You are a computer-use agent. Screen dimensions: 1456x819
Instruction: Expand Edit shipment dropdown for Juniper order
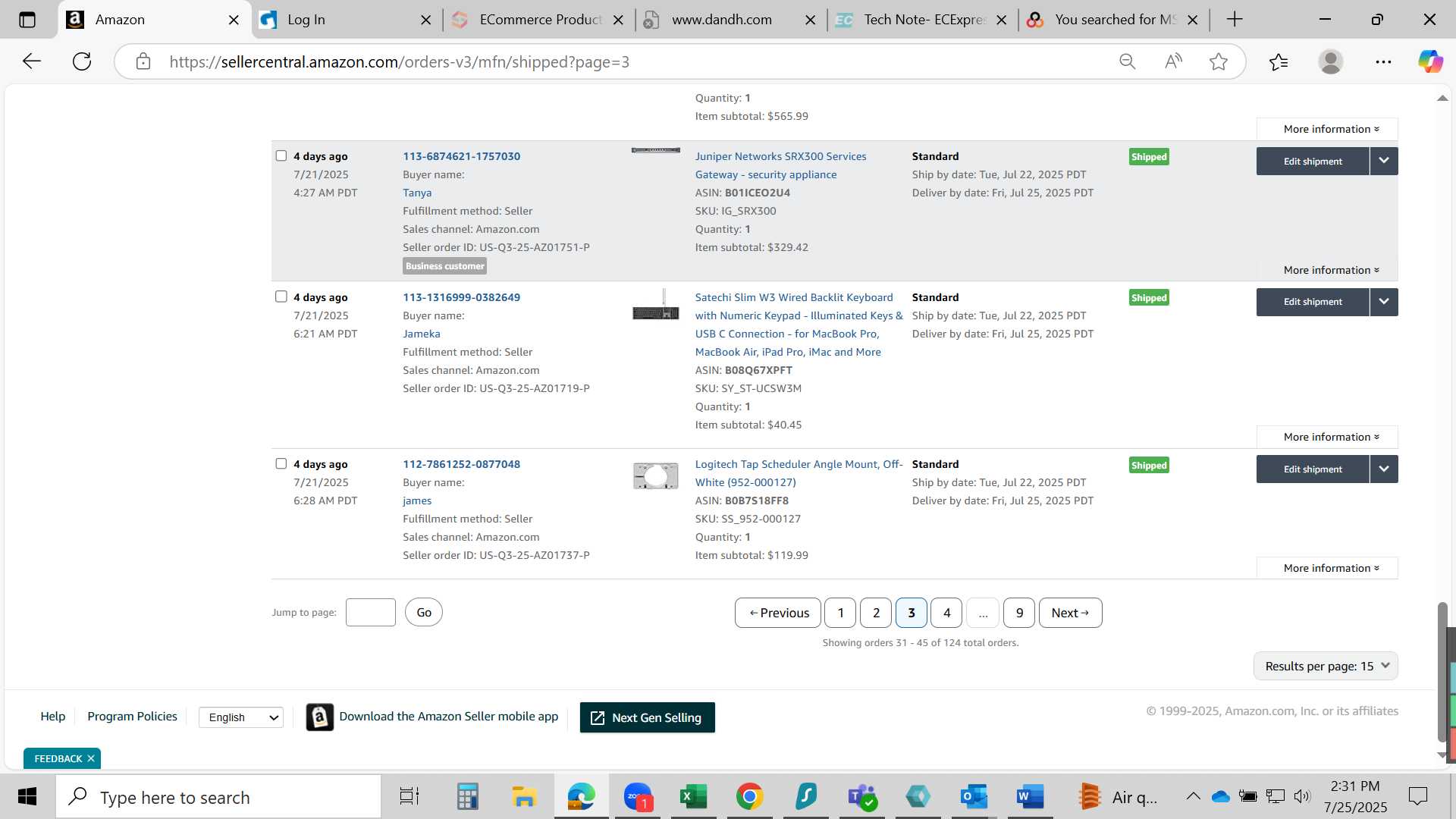coord(1384,161)
